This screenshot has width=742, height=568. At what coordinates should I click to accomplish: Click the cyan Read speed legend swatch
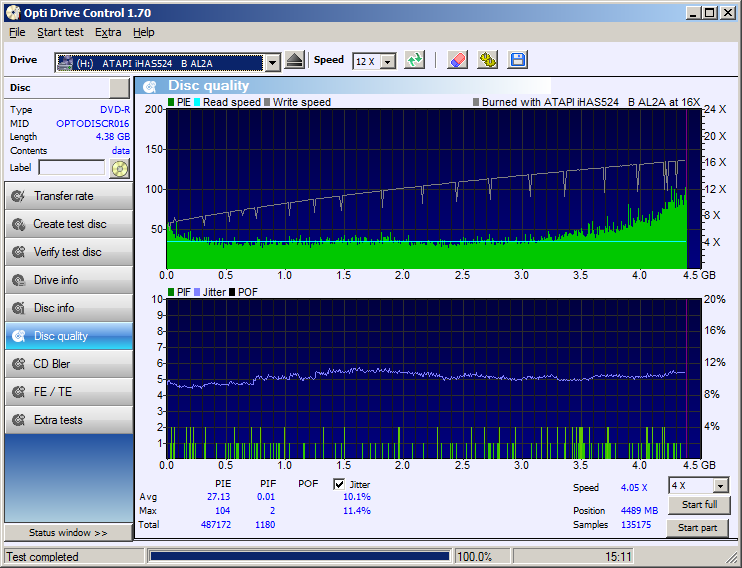(x=197, y=102)
